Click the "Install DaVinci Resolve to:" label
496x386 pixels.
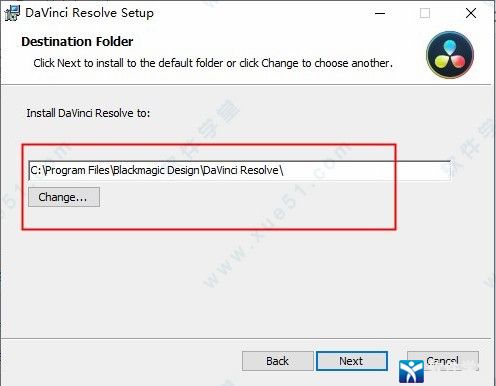pyautogui.click(x=88, y=113)
